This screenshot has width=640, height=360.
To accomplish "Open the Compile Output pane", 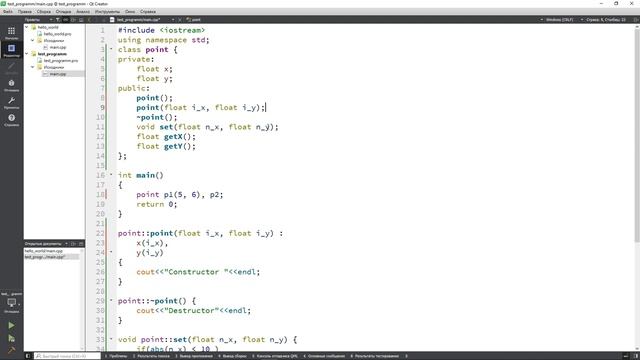I will click(232, 356).
